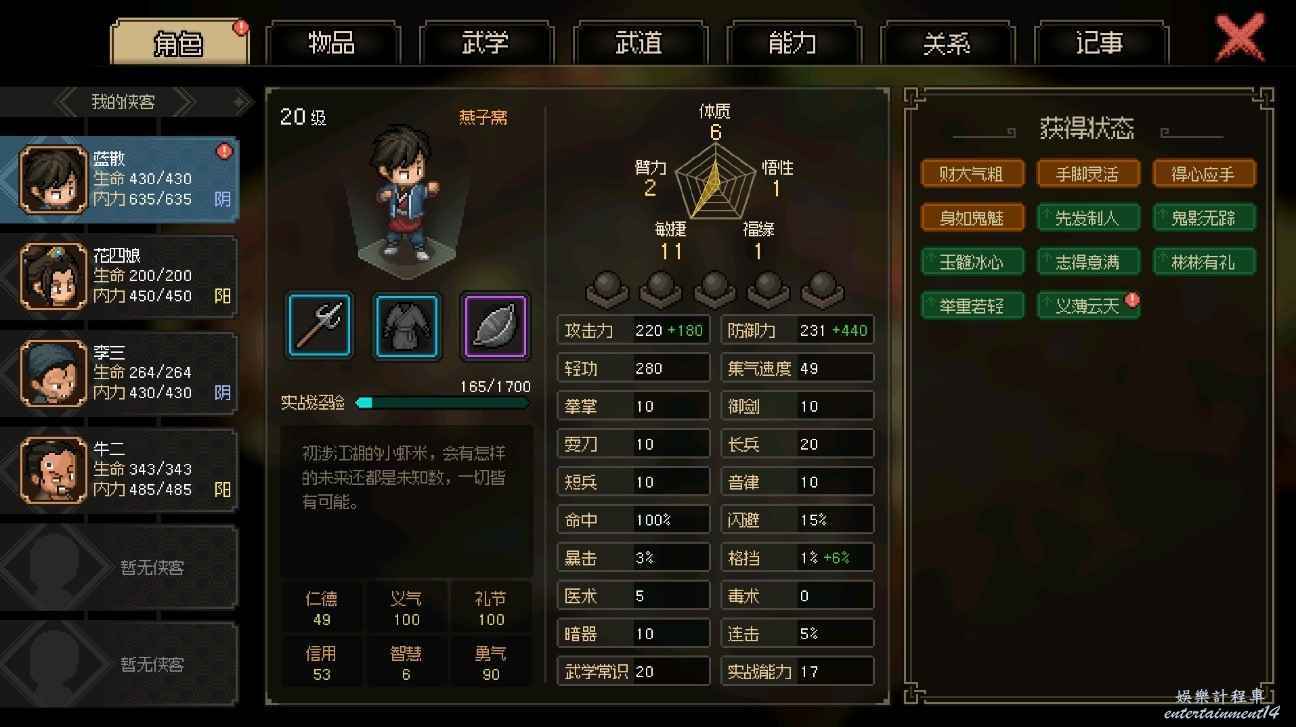Close the character menu with red X
The height and width of the screenshot is (727, 1296).
click(x=1240, y=40)
